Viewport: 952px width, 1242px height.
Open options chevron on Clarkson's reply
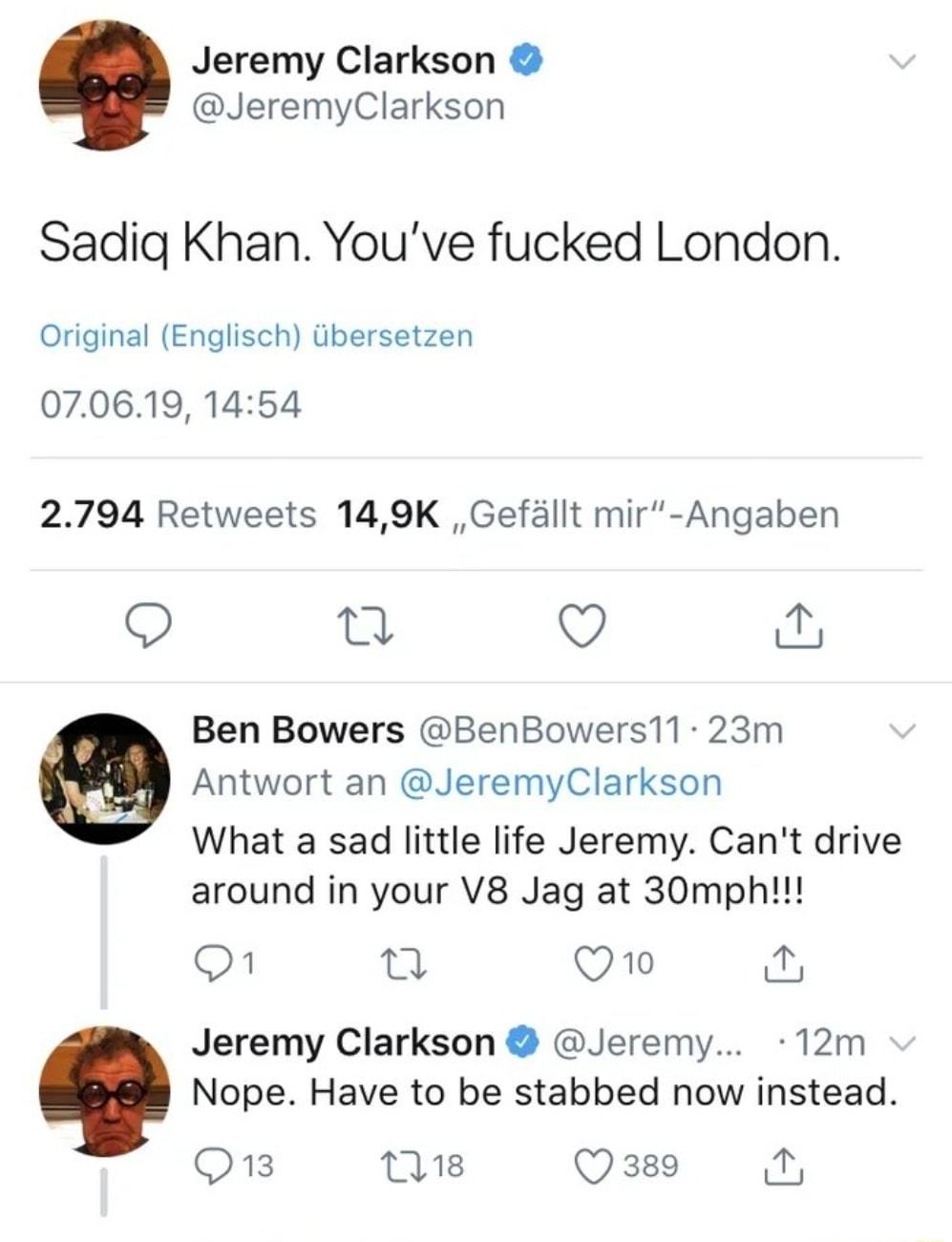(x=902, y=1042)
